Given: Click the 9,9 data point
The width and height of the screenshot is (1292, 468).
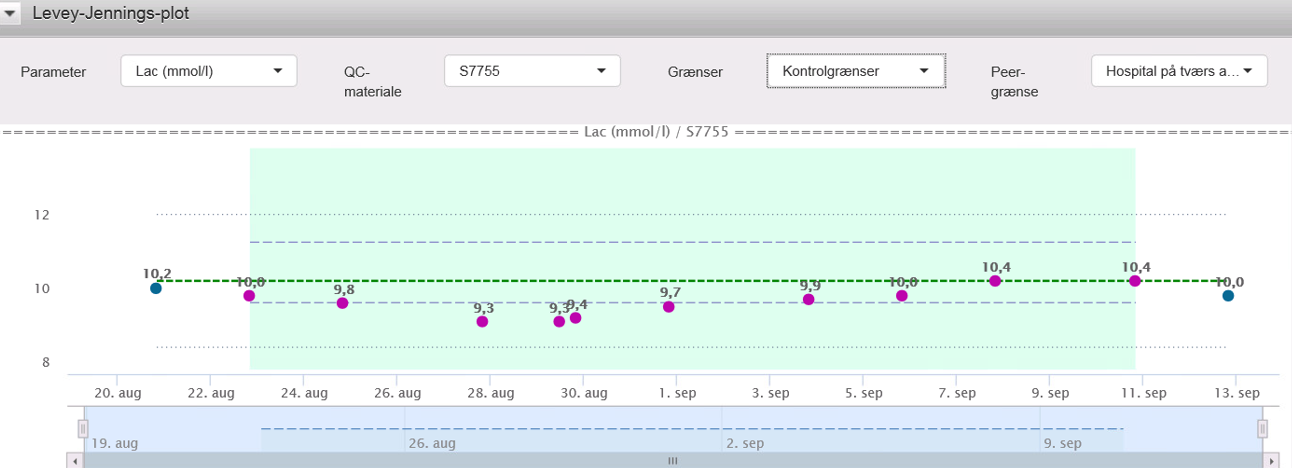Looking at the screenshot, I should tap(808, 299).
